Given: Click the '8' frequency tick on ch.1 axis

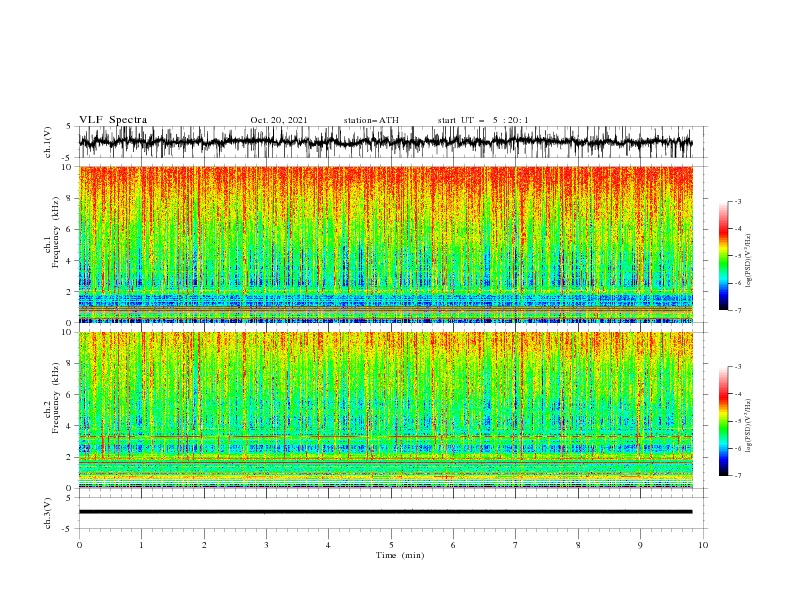Looking at the screenshot, I should coord(70,198).
